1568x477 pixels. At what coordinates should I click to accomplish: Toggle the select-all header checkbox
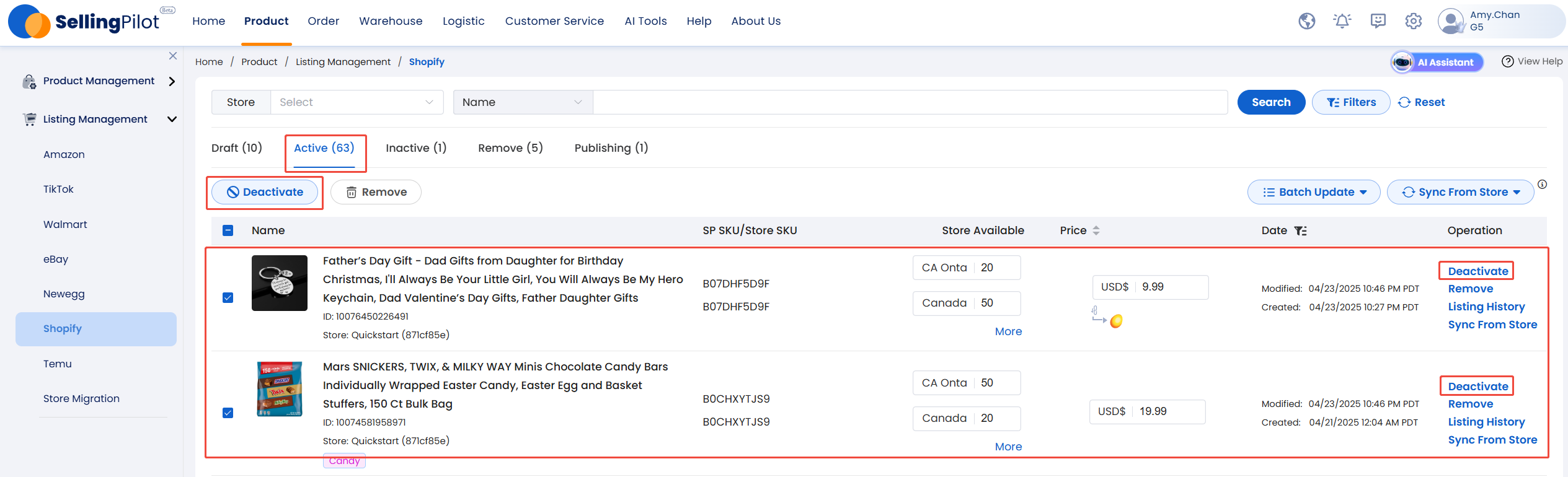tap(228, 230)
